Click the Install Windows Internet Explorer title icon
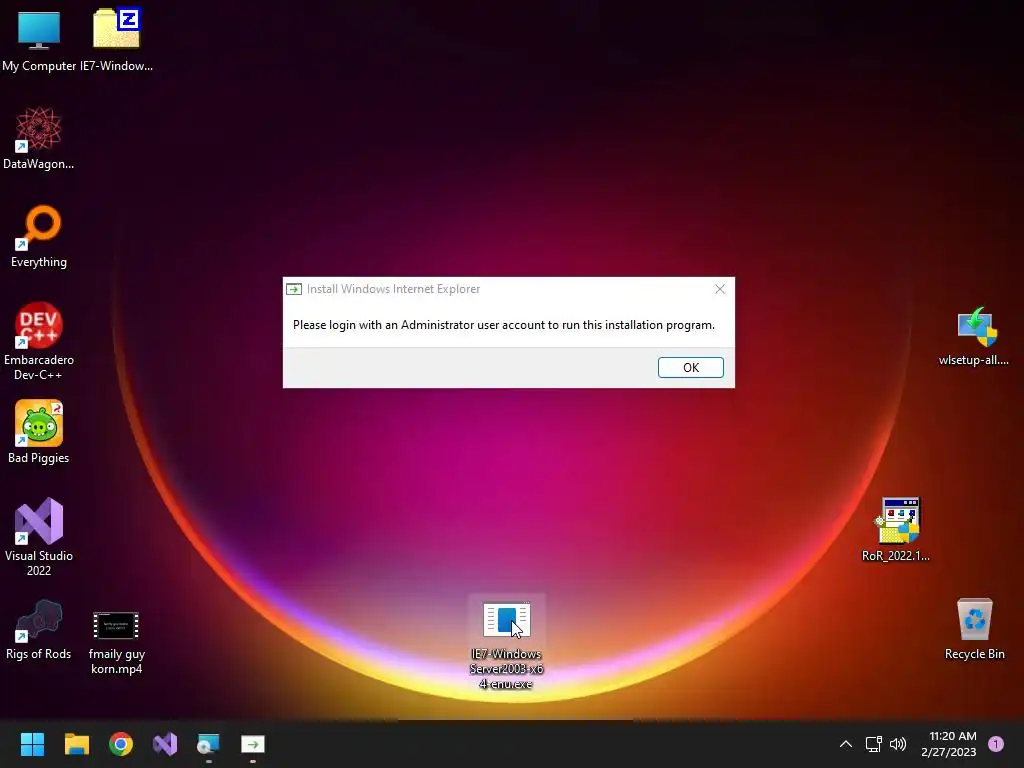Screen dimensions: 1024x768 tap(294, 289)
